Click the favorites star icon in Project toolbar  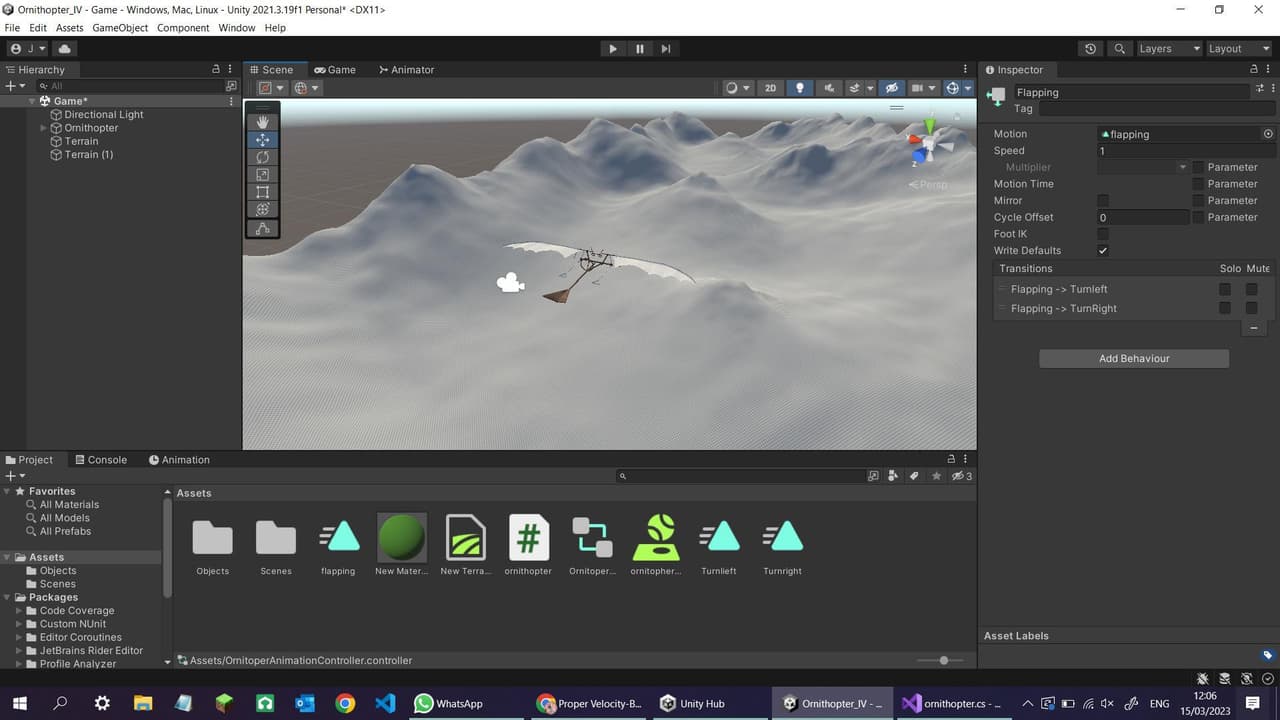point(936,476)
